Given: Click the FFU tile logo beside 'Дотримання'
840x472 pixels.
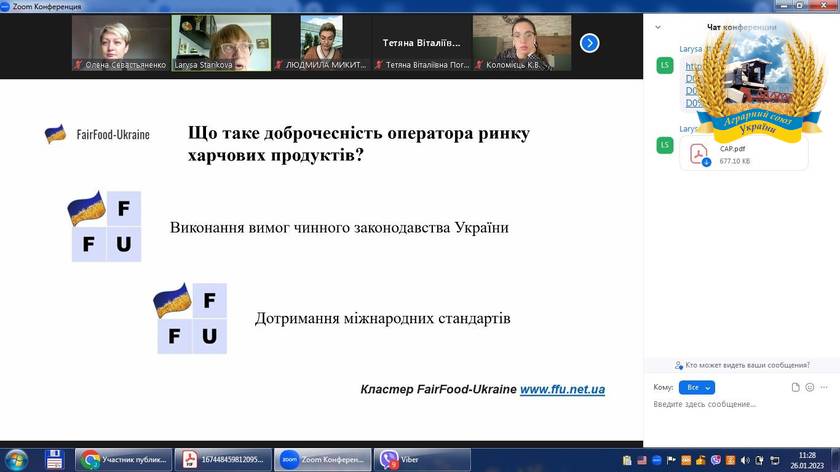Looking at the screenshot, I should click(191, 318).
